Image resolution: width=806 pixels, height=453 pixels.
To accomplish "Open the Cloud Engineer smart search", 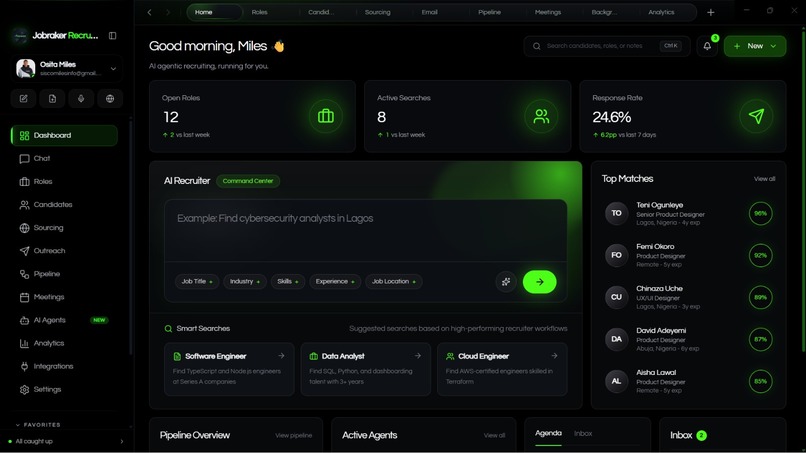I will click(x=502, y=369).
